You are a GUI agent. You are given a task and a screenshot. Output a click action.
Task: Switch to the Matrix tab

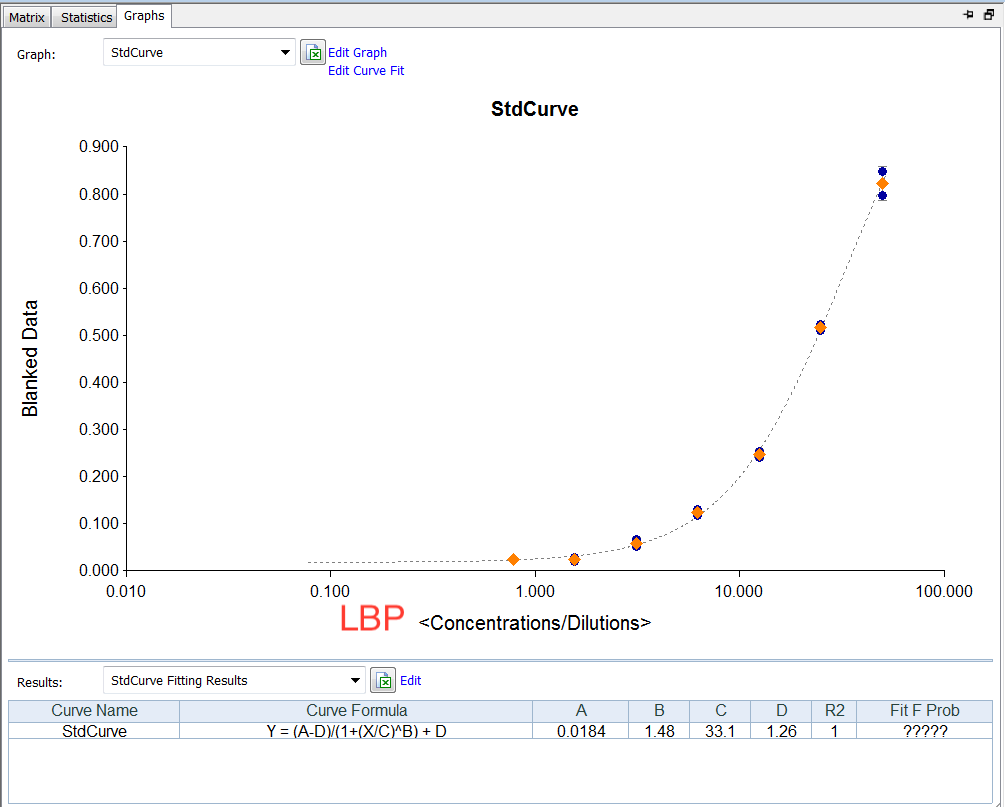click(27, 17)
